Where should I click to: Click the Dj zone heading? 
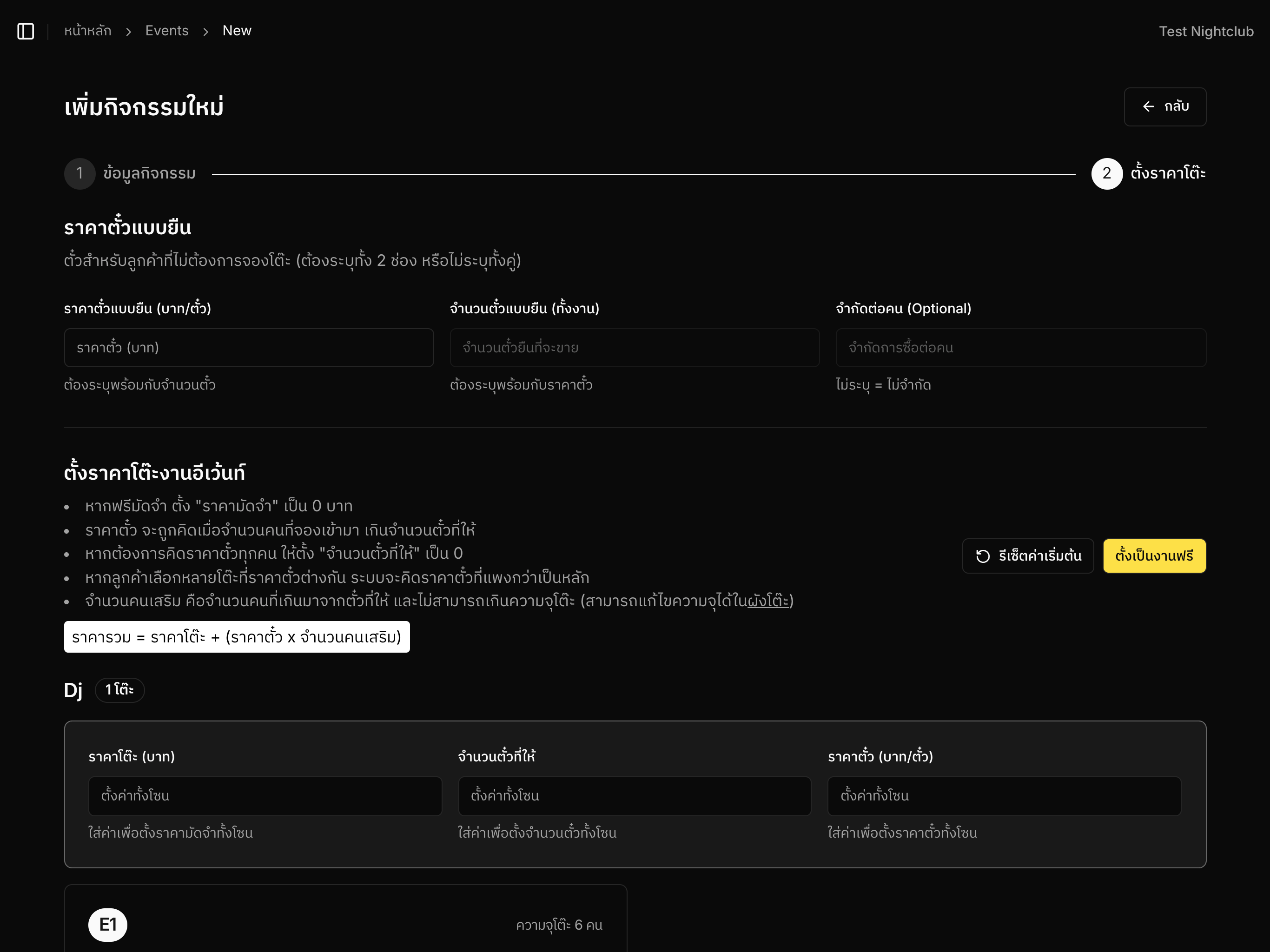tap(73, 690)
